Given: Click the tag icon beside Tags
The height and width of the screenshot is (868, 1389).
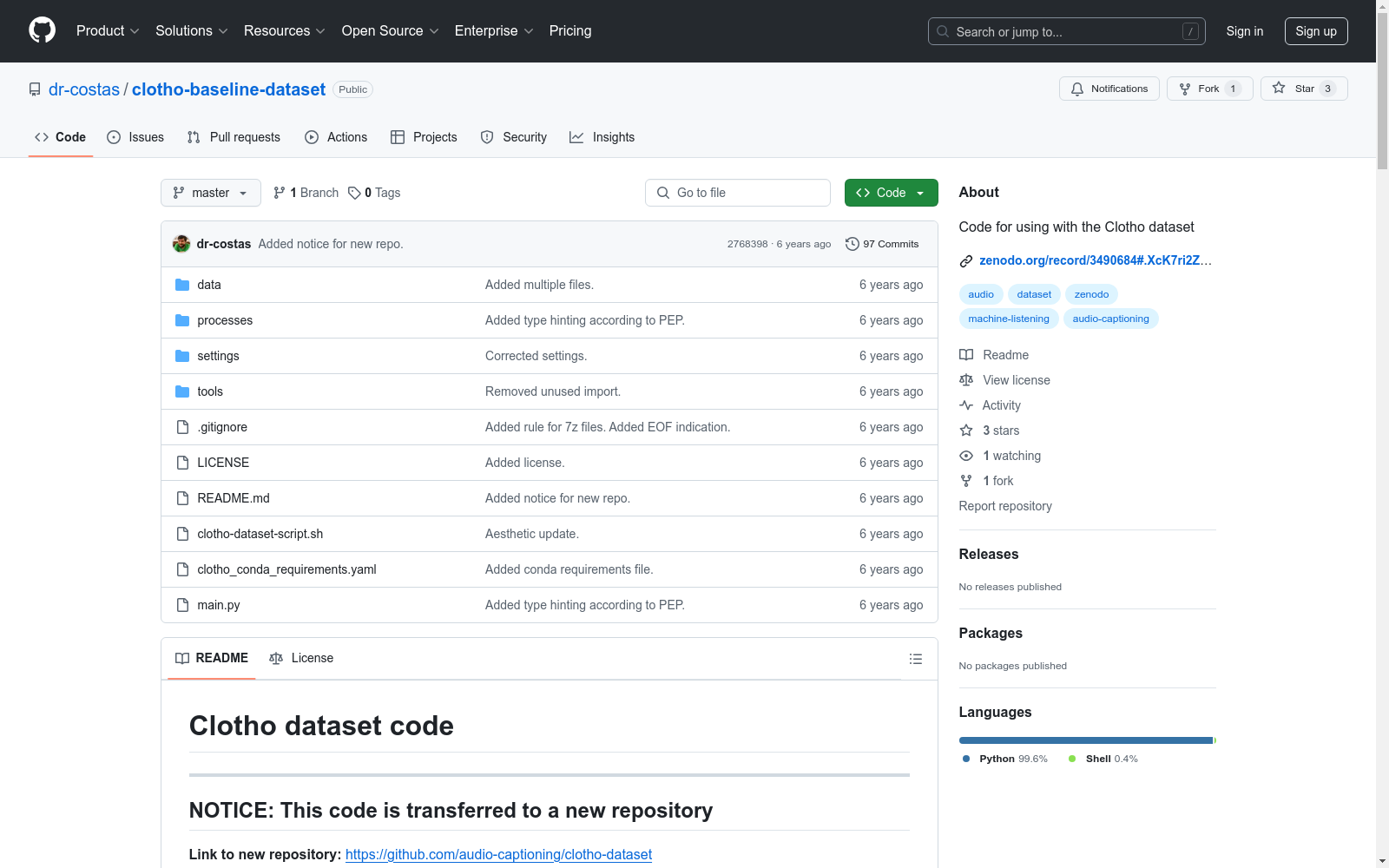Looking at the screenshot, I should pyautogui.click(x=354, y=193).
